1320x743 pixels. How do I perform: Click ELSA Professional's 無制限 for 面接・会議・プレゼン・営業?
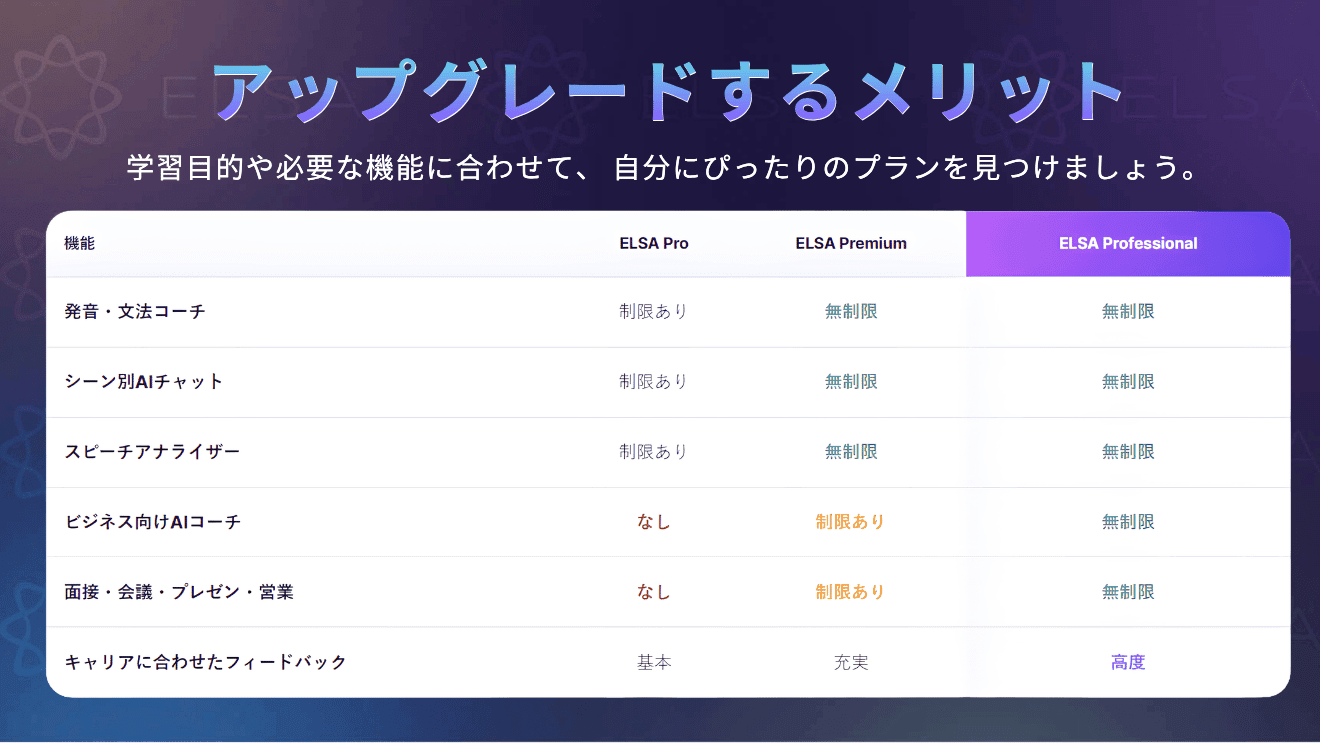click(x=1128, y=592)
